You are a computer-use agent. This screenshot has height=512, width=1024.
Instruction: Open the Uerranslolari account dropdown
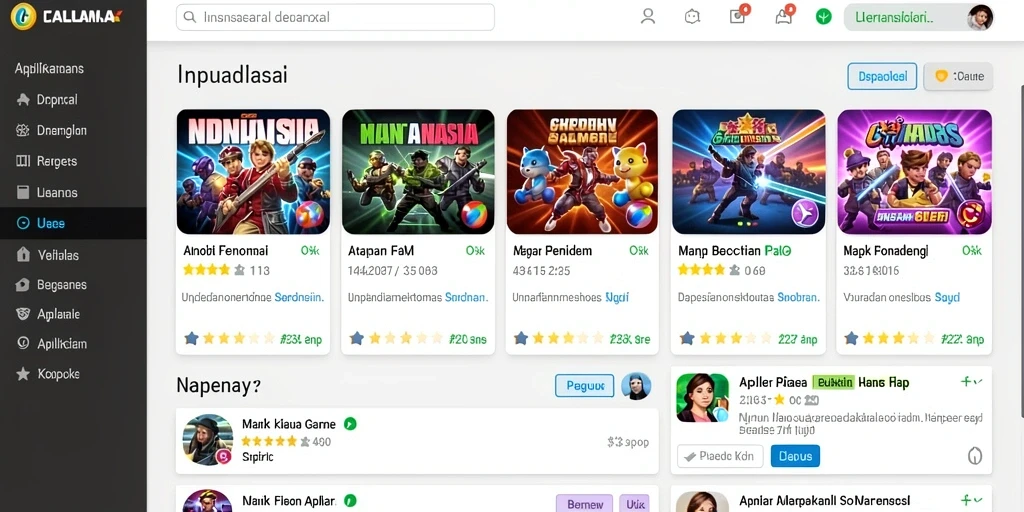click(x=918, y=18)
